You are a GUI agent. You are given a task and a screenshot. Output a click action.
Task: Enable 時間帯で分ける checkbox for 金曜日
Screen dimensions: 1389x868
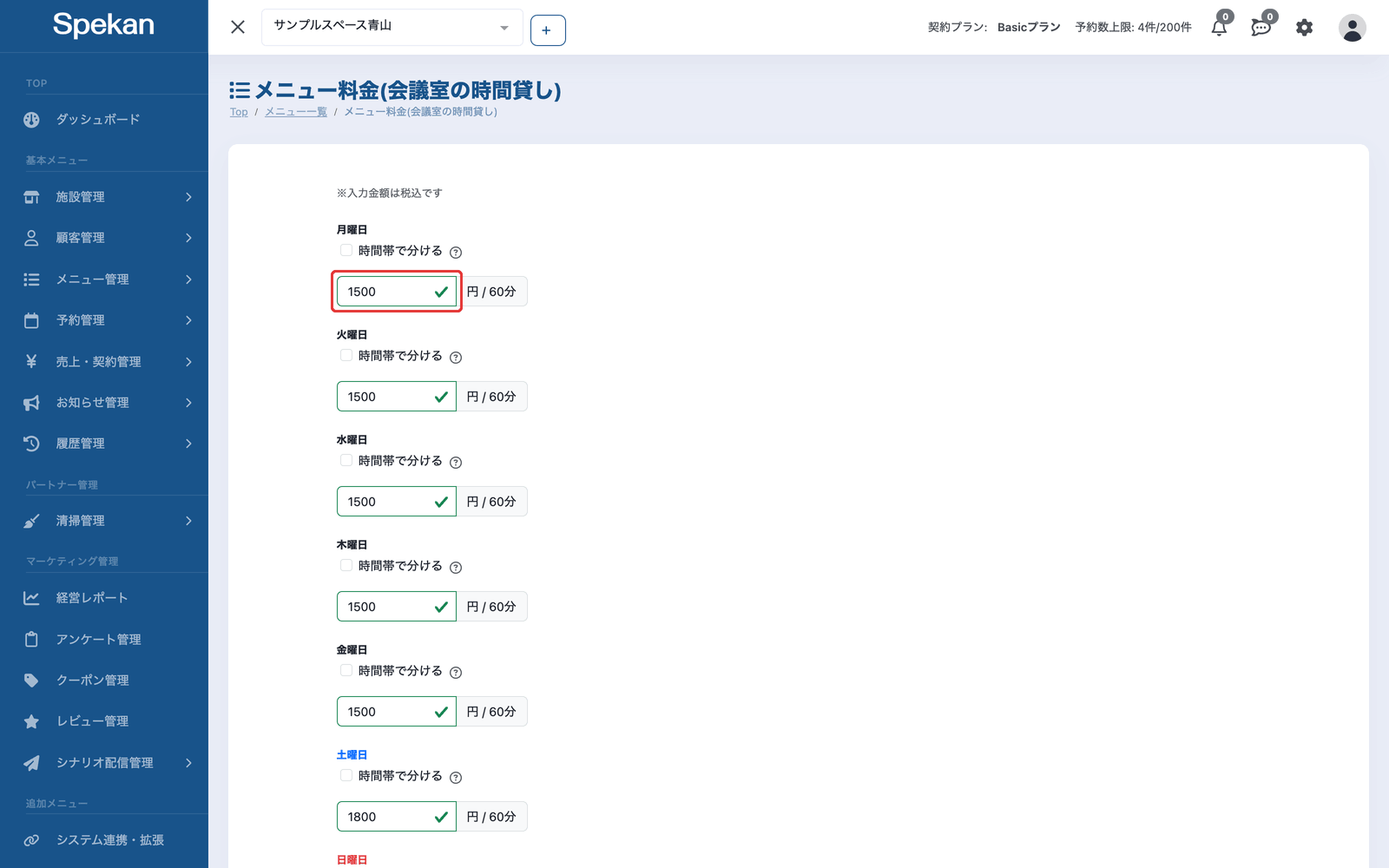[x=346, y=670]
